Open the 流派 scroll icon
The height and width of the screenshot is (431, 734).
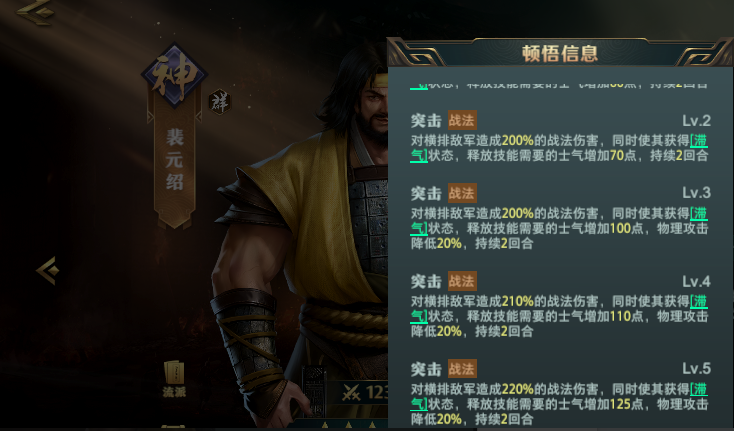coord(174,379)
